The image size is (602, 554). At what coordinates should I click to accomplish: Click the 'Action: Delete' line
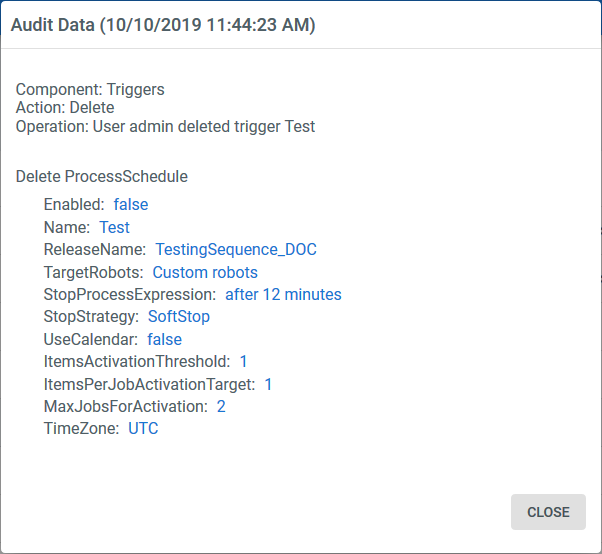[x=65, y=107]
